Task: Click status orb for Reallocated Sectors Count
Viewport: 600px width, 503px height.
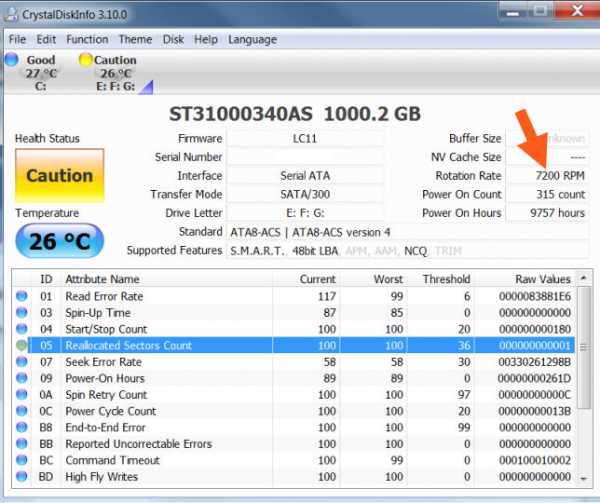Action: (22, 345)
